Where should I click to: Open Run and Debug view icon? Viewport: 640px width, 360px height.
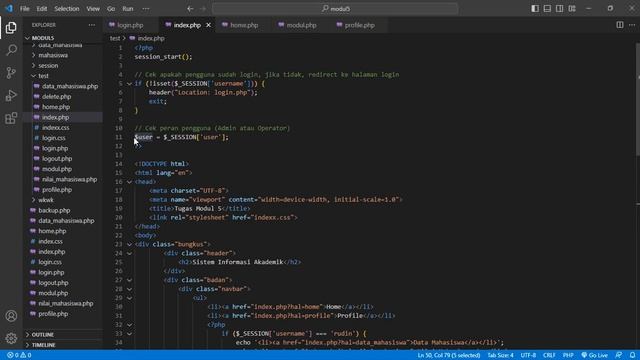click(11, 96)
